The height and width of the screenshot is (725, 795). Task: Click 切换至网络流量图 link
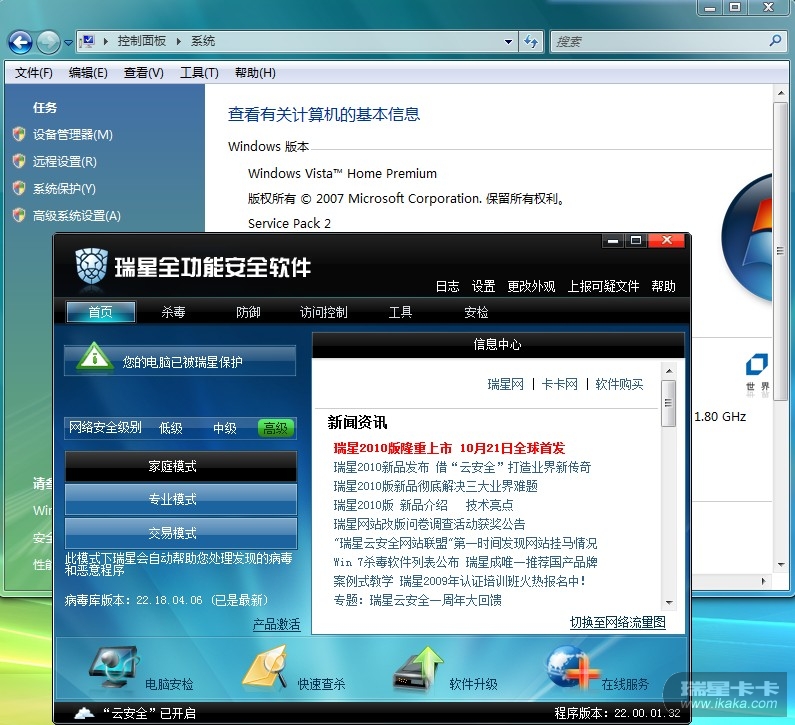pyautogui.click(x=618, y=622)
